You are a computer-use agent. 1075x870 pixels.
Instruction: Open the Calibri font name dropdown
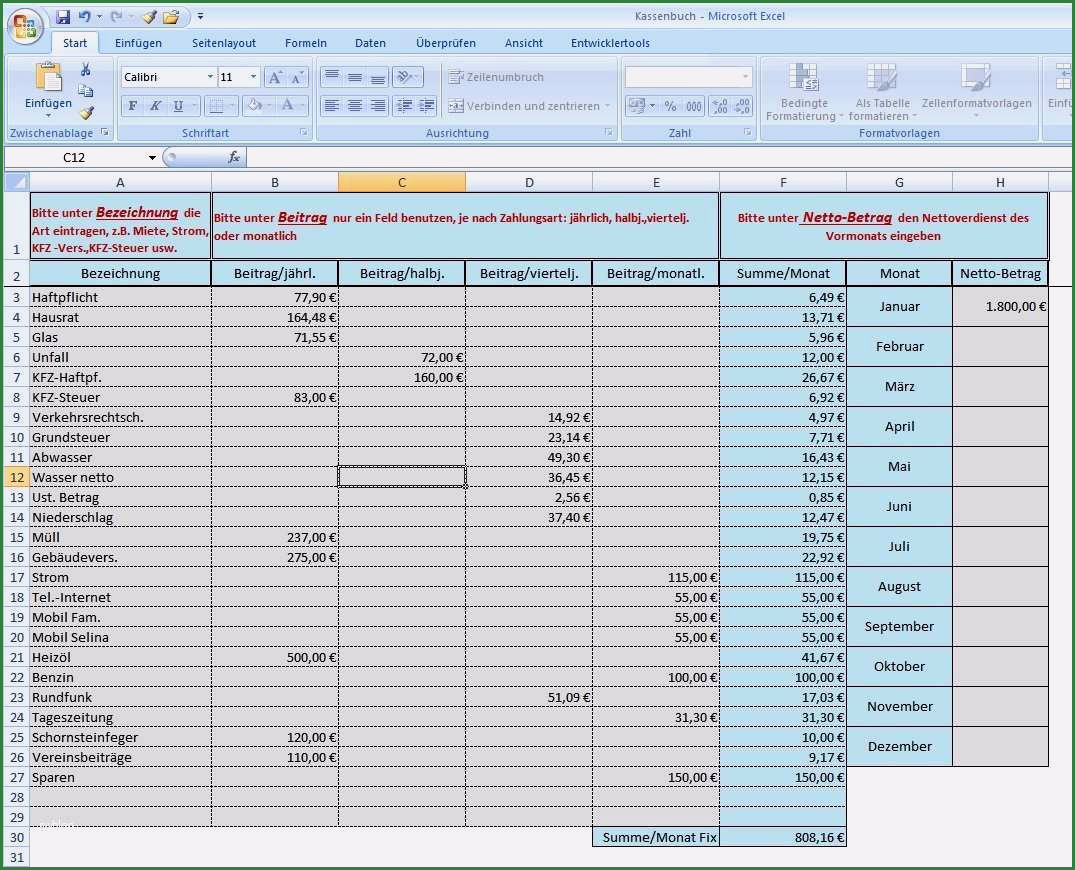[x=210, y=77]
